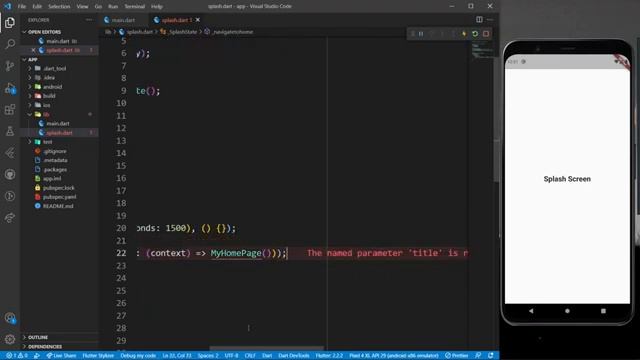Open Explorer panel More Actions ellipsis
This screenshot has width=640, height=360.
[x=89, y=20]
